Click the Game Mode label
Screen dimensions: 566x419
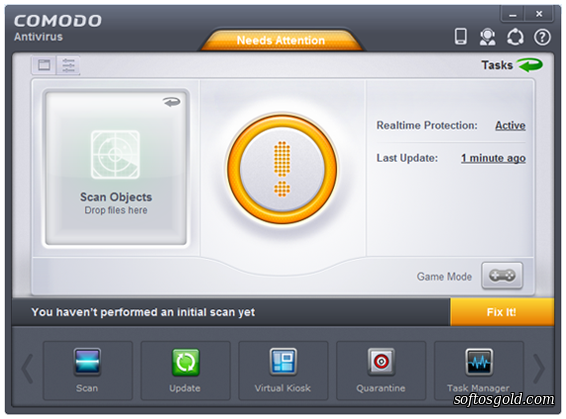(x=444, y=276)
